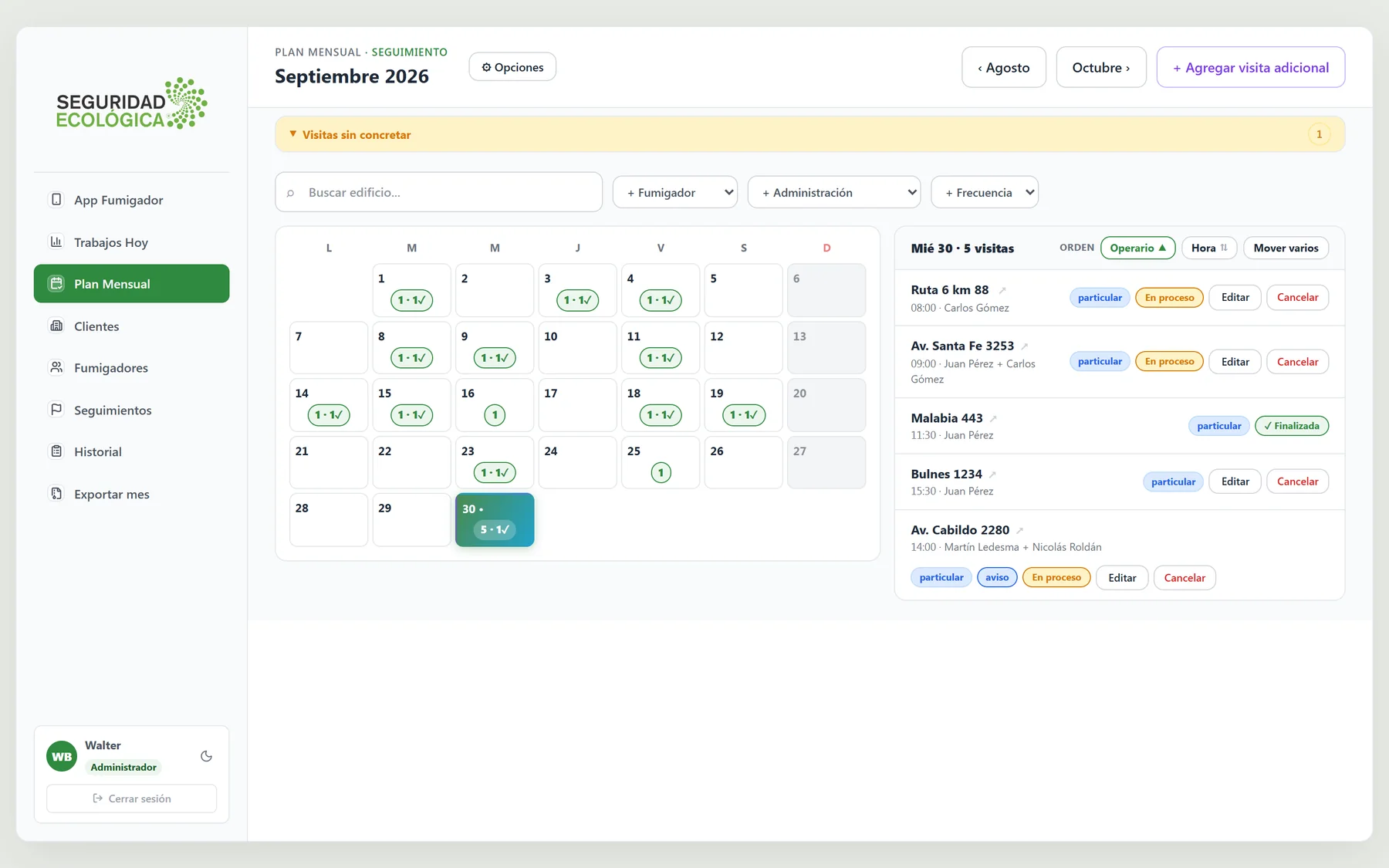Go to Trabajos Hoy in sidebar
This screenshot has height=868, width=1389.
point(132,241)
